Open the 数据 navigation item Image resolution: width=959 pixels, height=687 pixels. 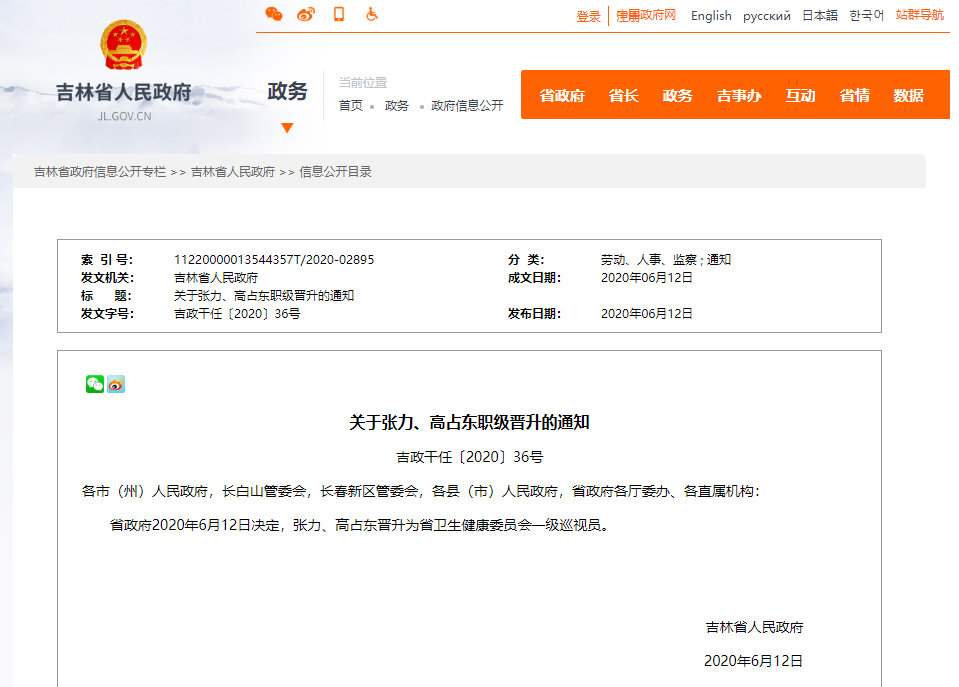908,96
